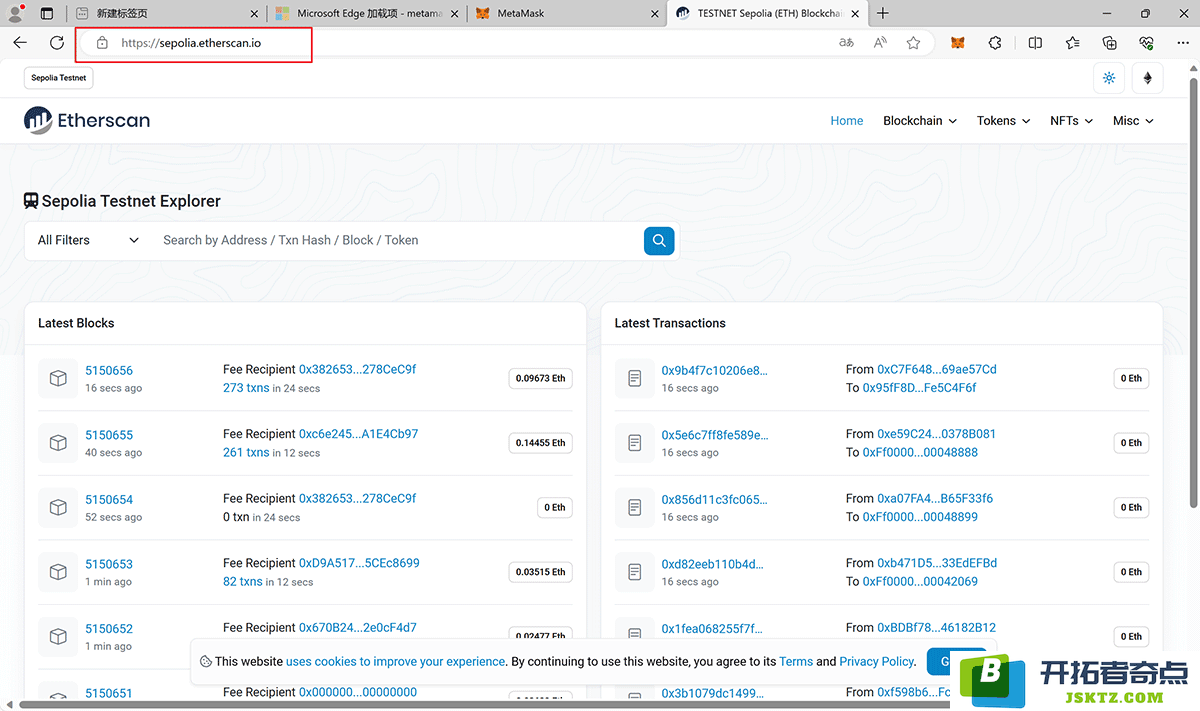Open block 5150652 link
Image resolution: width=1200 pixels, height=711 pixels.
(109, 628)
